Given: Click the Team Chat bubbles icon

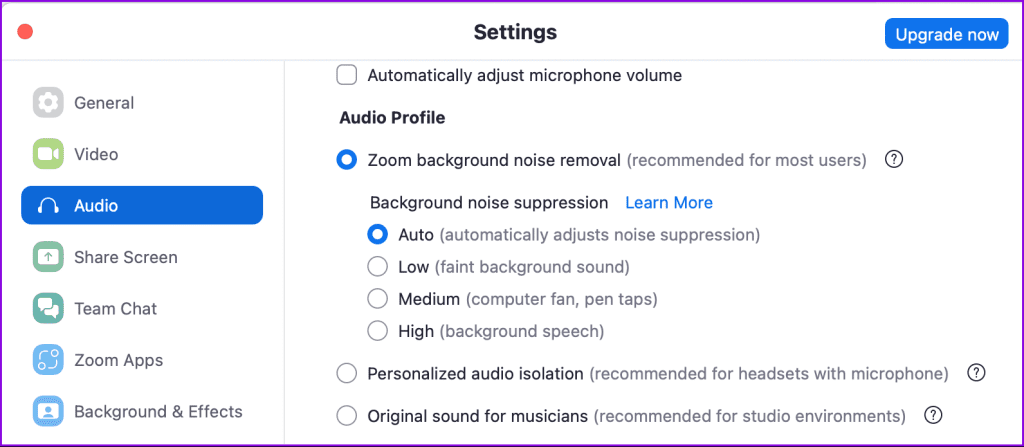Looking at the screenshot, I should pos(48,309).
